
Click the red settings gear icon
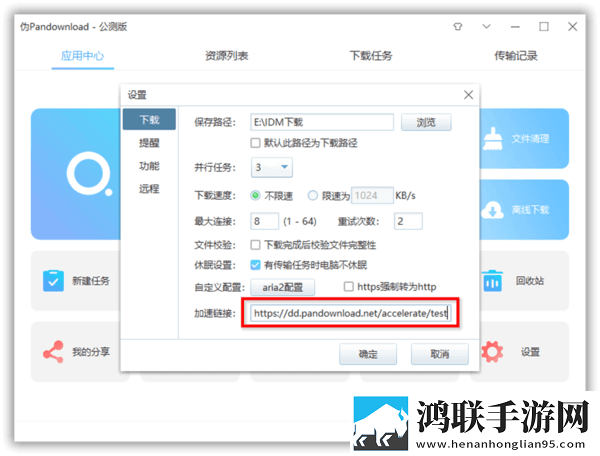pyautogui.click(x=492, y=352)
